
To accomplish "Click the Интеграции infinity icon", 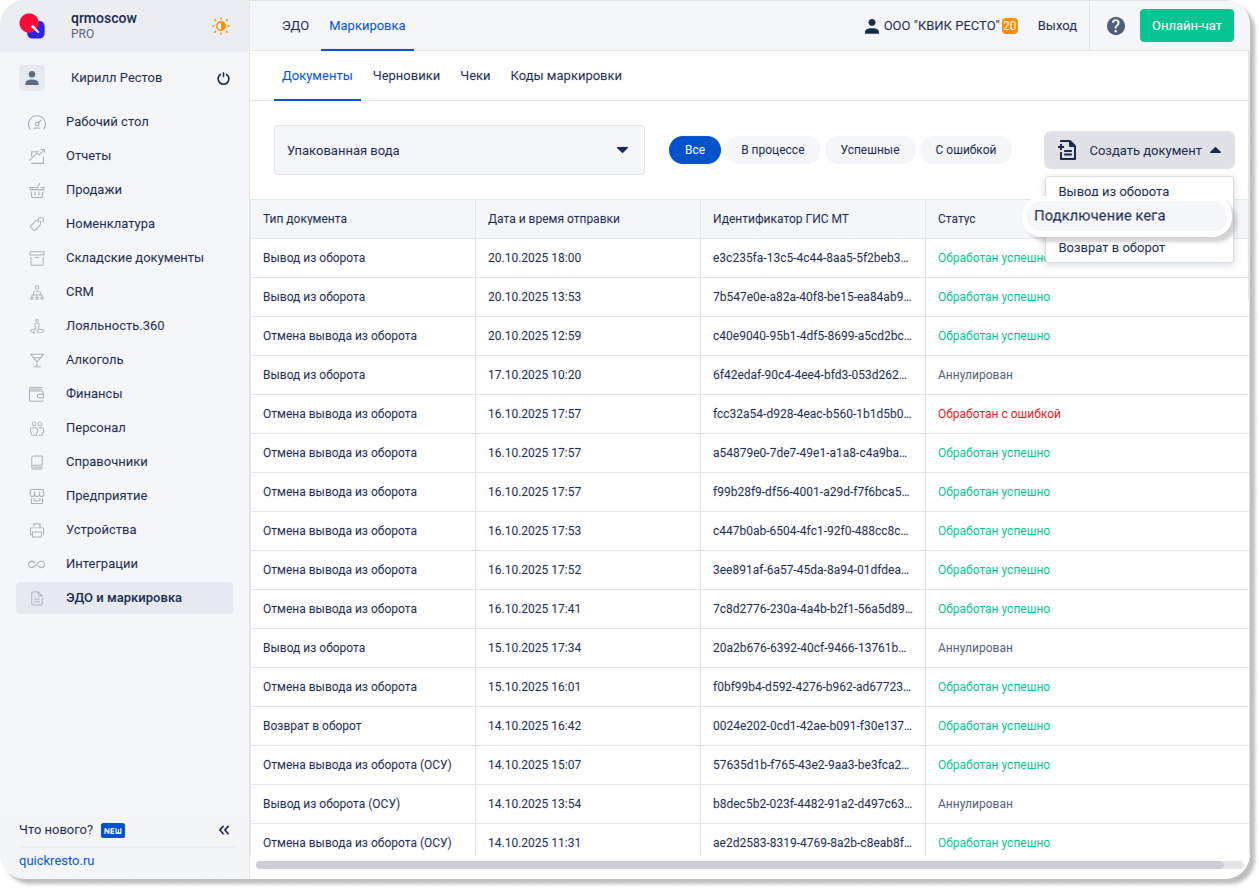I will tap(37, 564).
